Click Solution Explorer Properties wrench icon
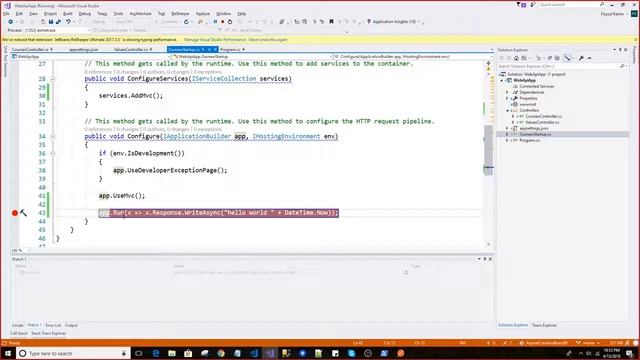Screen dimensions: 640x360 [x=581, y=58]
